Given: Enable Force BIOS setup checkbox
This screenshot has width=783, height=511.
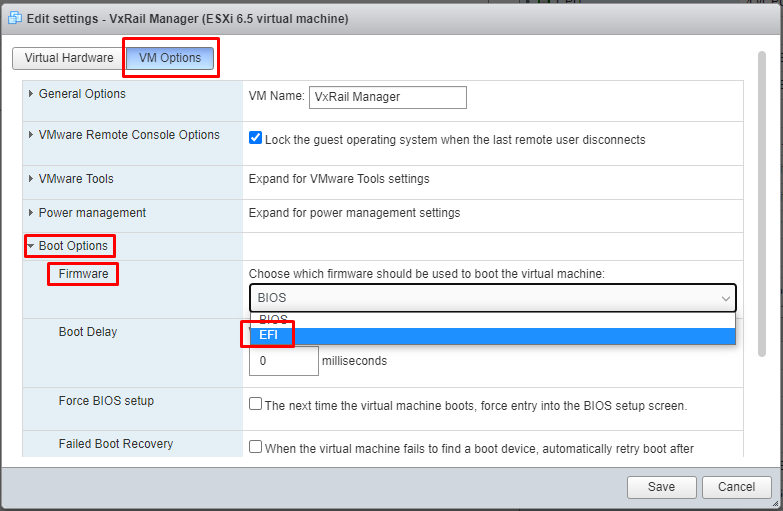Looking at the screenshot, I should coord(256,405).
